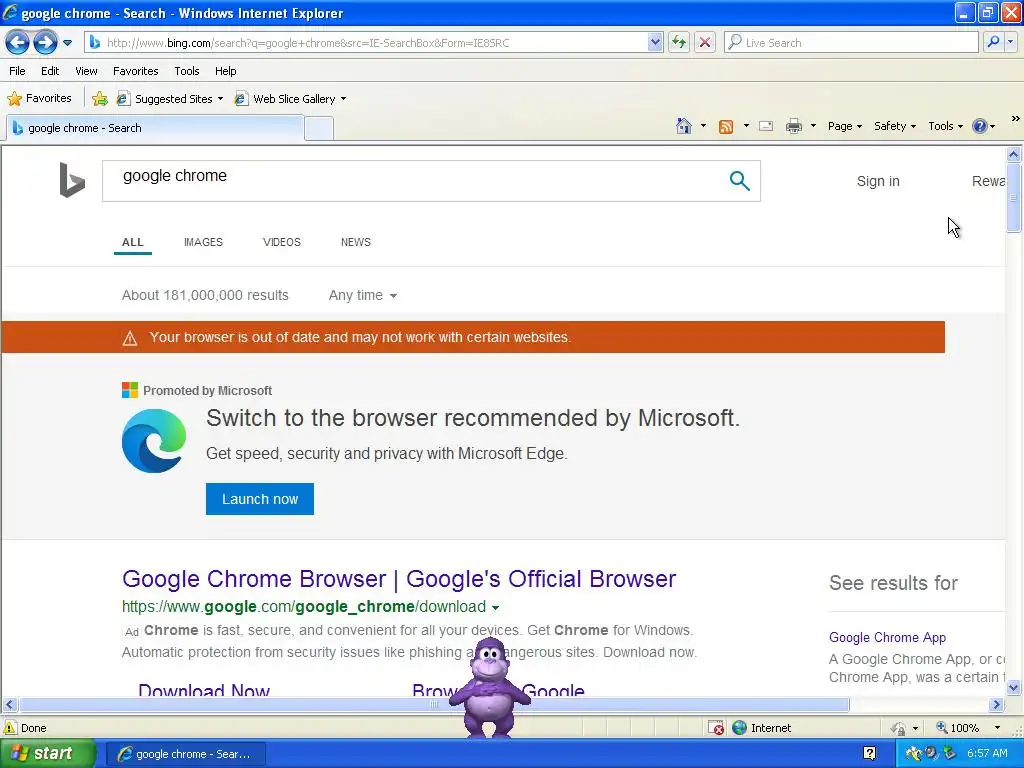Open the Google Chrome App sidebar link
Viewport: 1024px width, 768px height.
(x=887, y=637)
